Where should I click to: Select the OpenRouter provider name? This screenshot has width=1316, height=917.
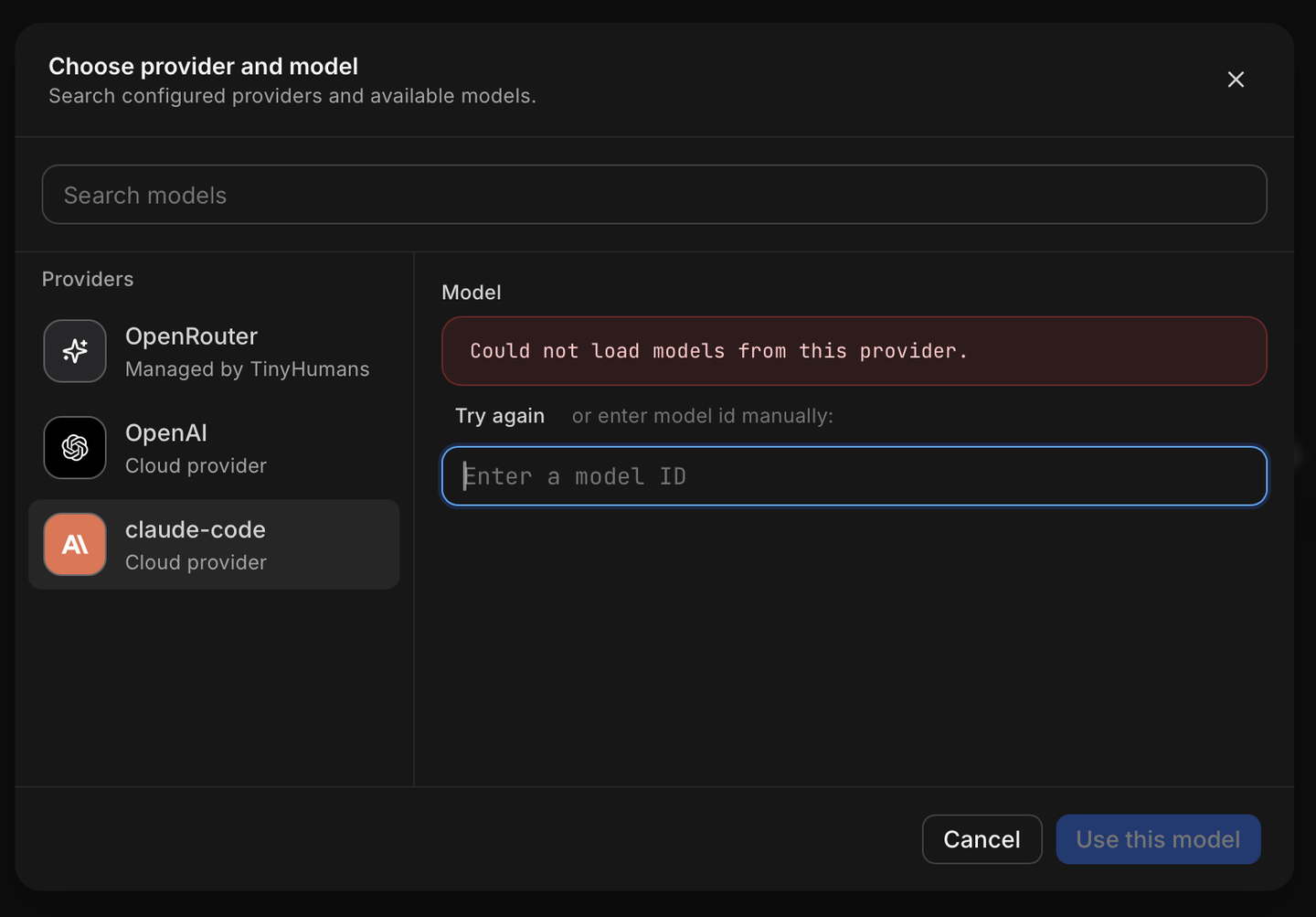pos(191,336)
